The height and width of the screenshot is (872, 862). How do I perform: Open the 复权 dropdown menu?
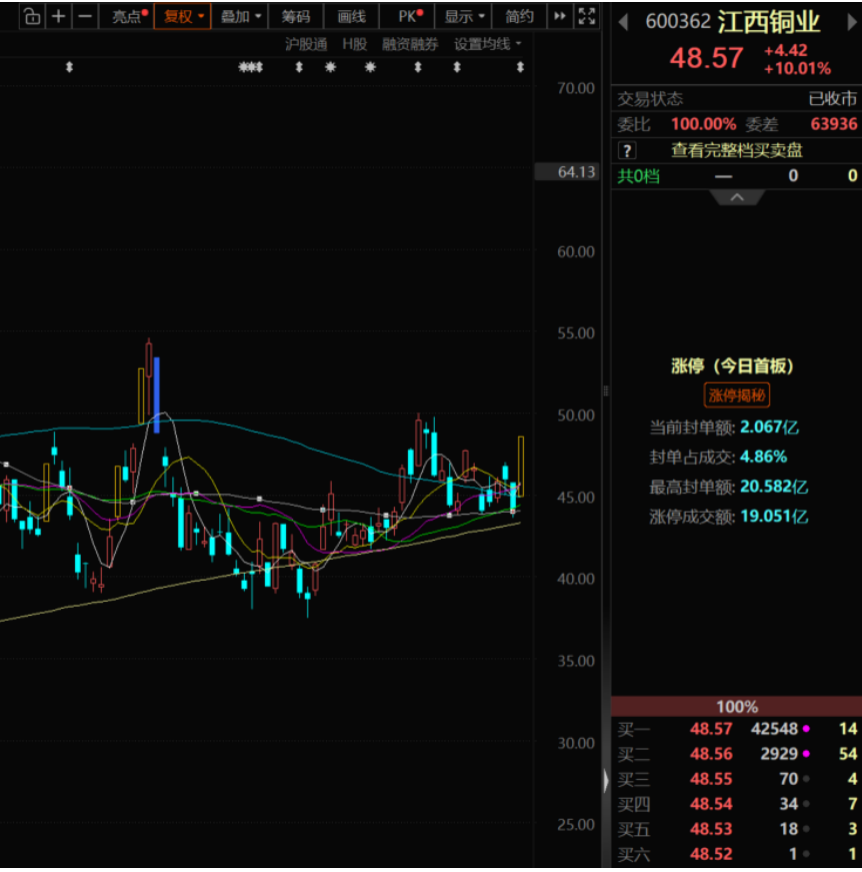point(182,17)
